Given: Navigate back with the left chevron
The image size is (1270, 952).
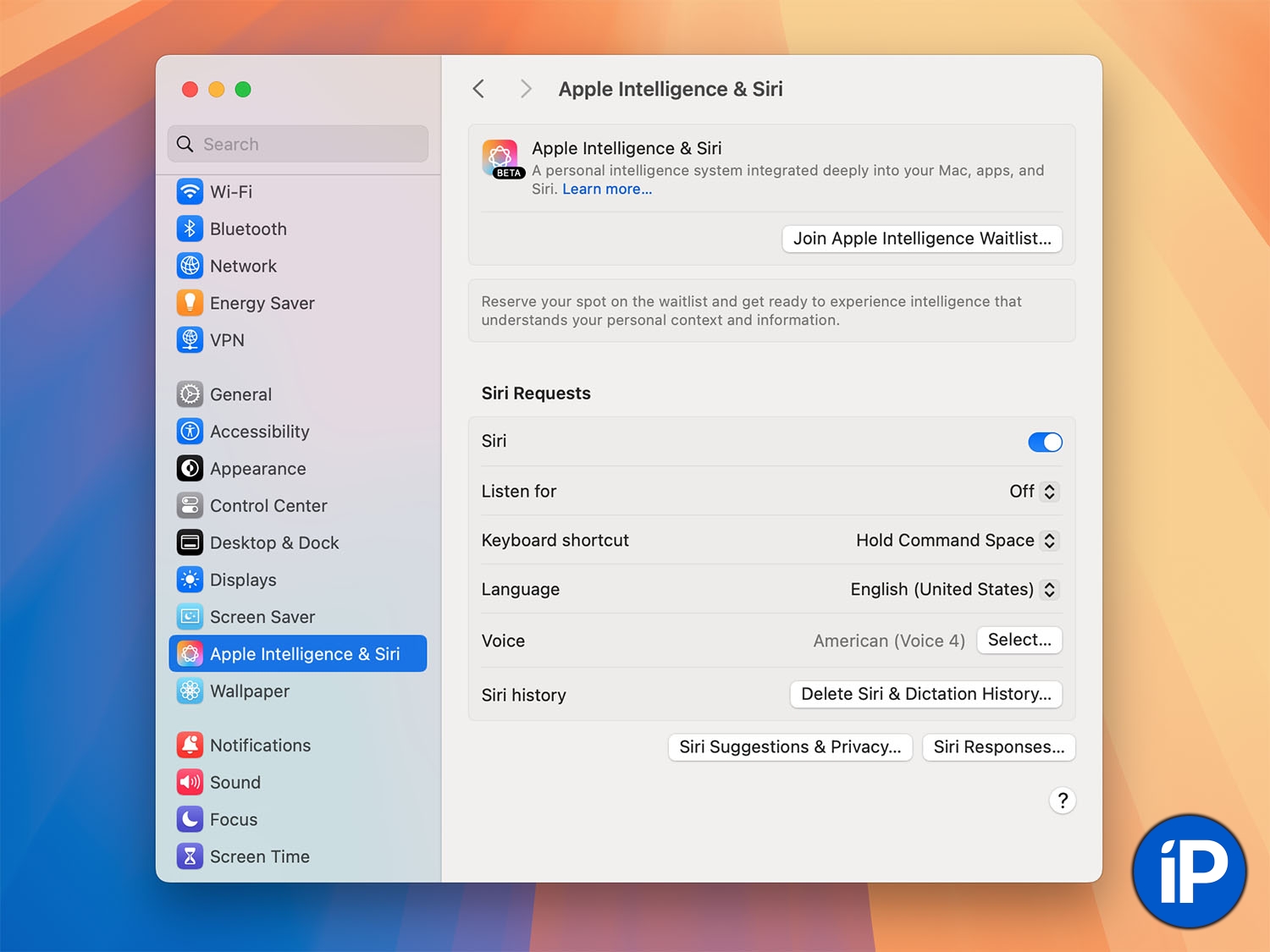Looking at the screenshot, I should tap(479, 89).
